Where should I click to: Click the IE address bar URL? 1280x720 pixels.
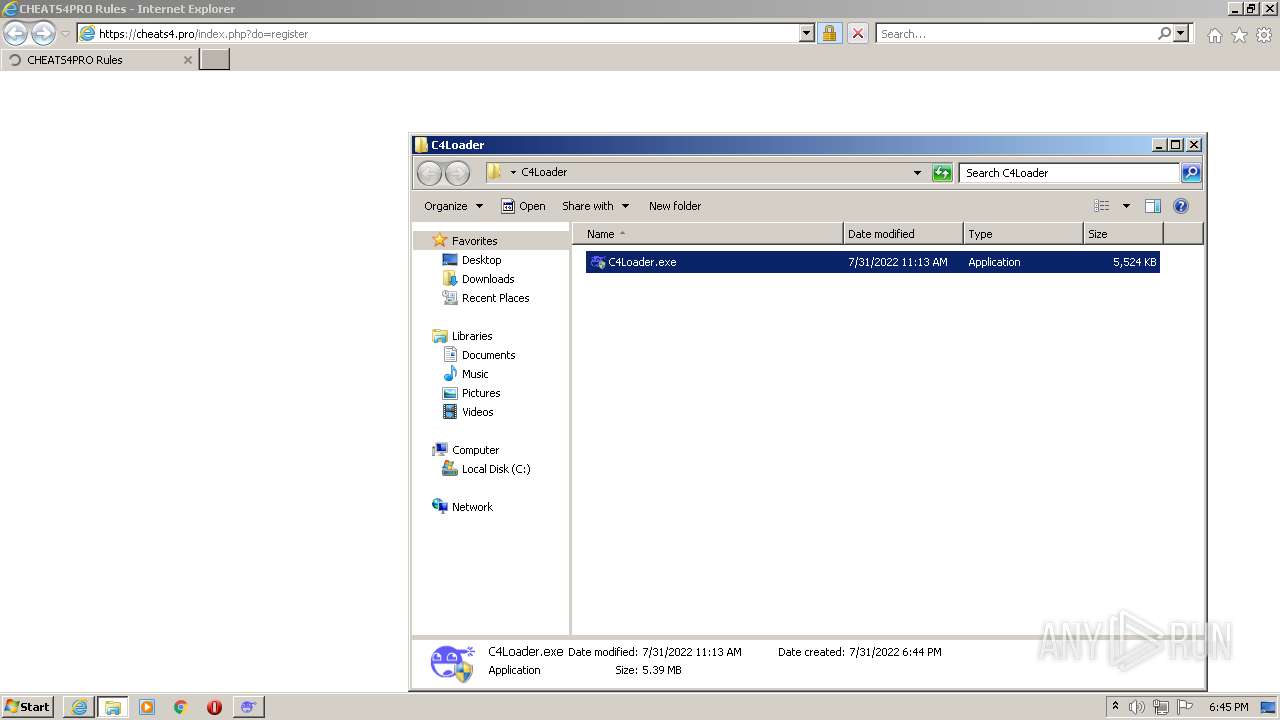(203, 34)
